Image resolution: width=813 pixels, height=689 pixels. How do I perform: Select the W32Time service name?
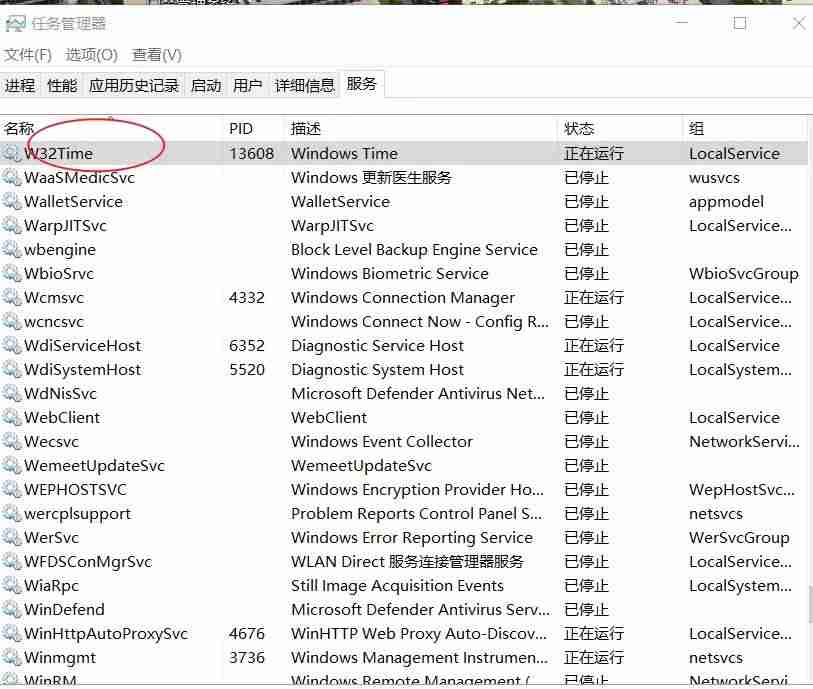59,153
